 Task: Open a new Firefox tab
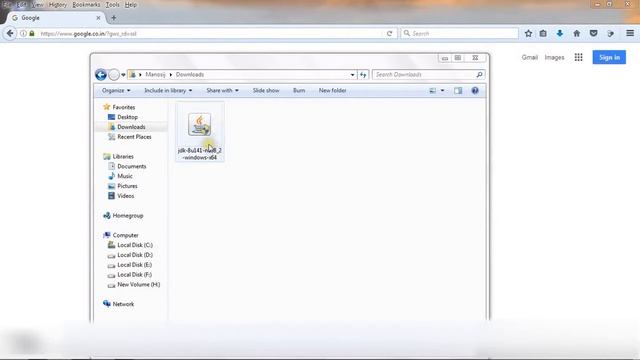(113, 18)
